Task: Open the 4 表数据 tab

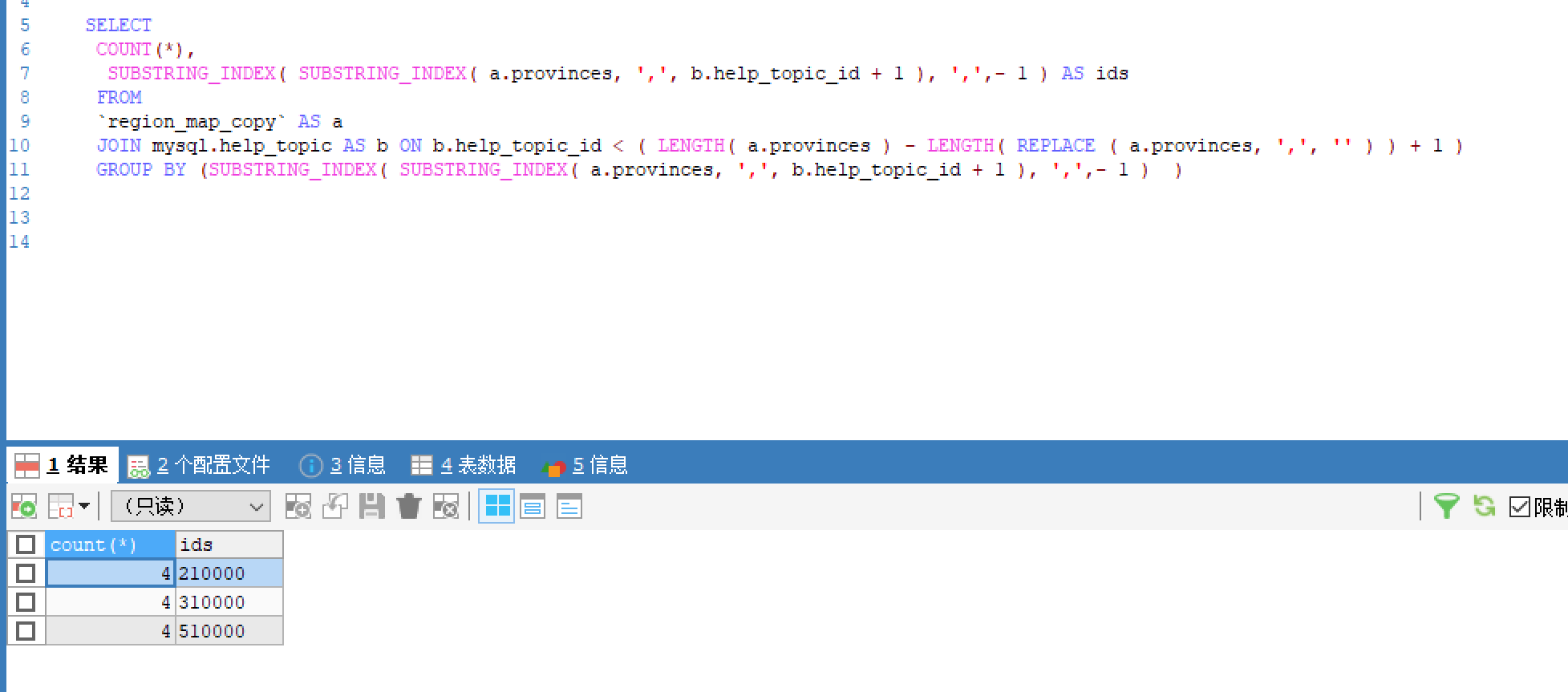Action: [x=463, y=465]
